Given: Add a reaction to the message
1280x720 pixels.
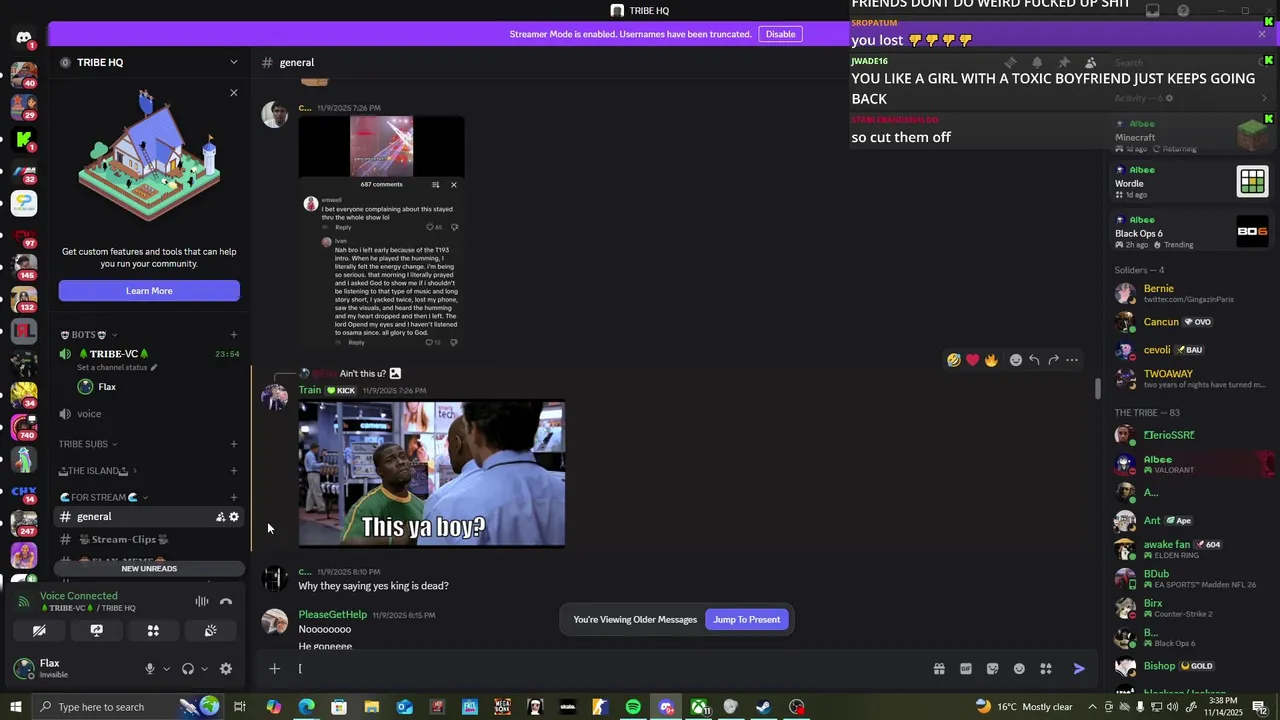Looking at the screenshot, I should point(1016,360).
